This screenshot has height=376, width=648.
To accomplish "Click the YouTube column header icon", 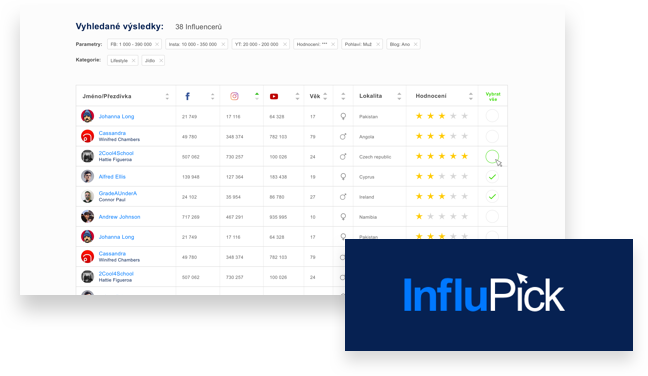I will coord(274,96).
